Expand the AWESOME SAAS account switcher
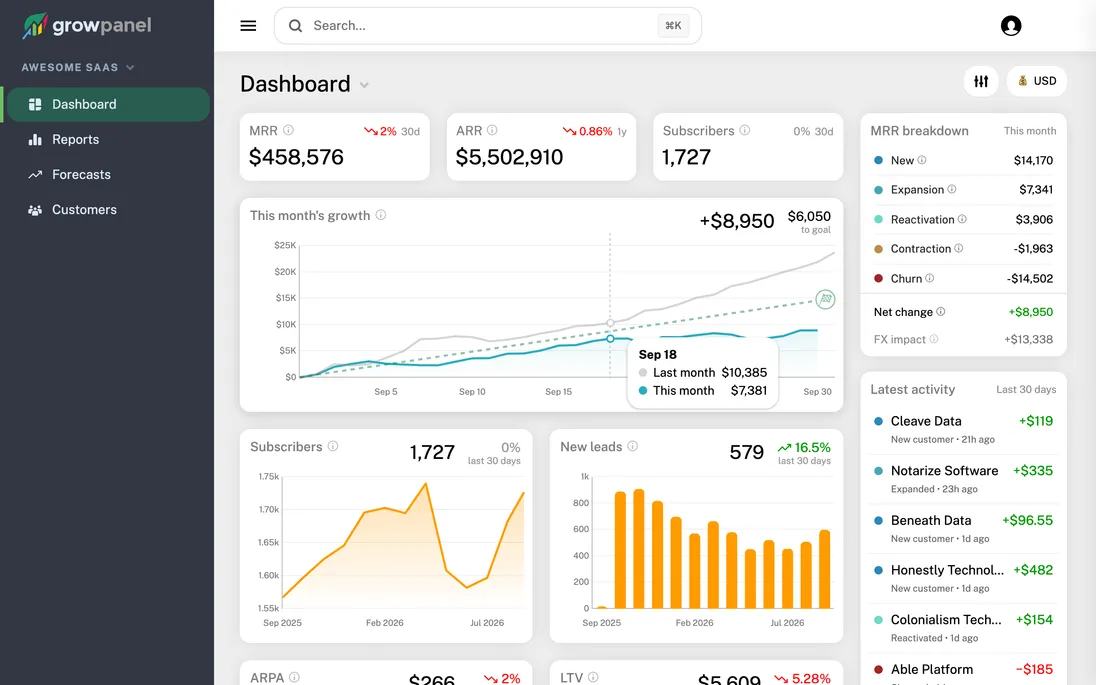The image size is (1096, 685). (78, 68)
